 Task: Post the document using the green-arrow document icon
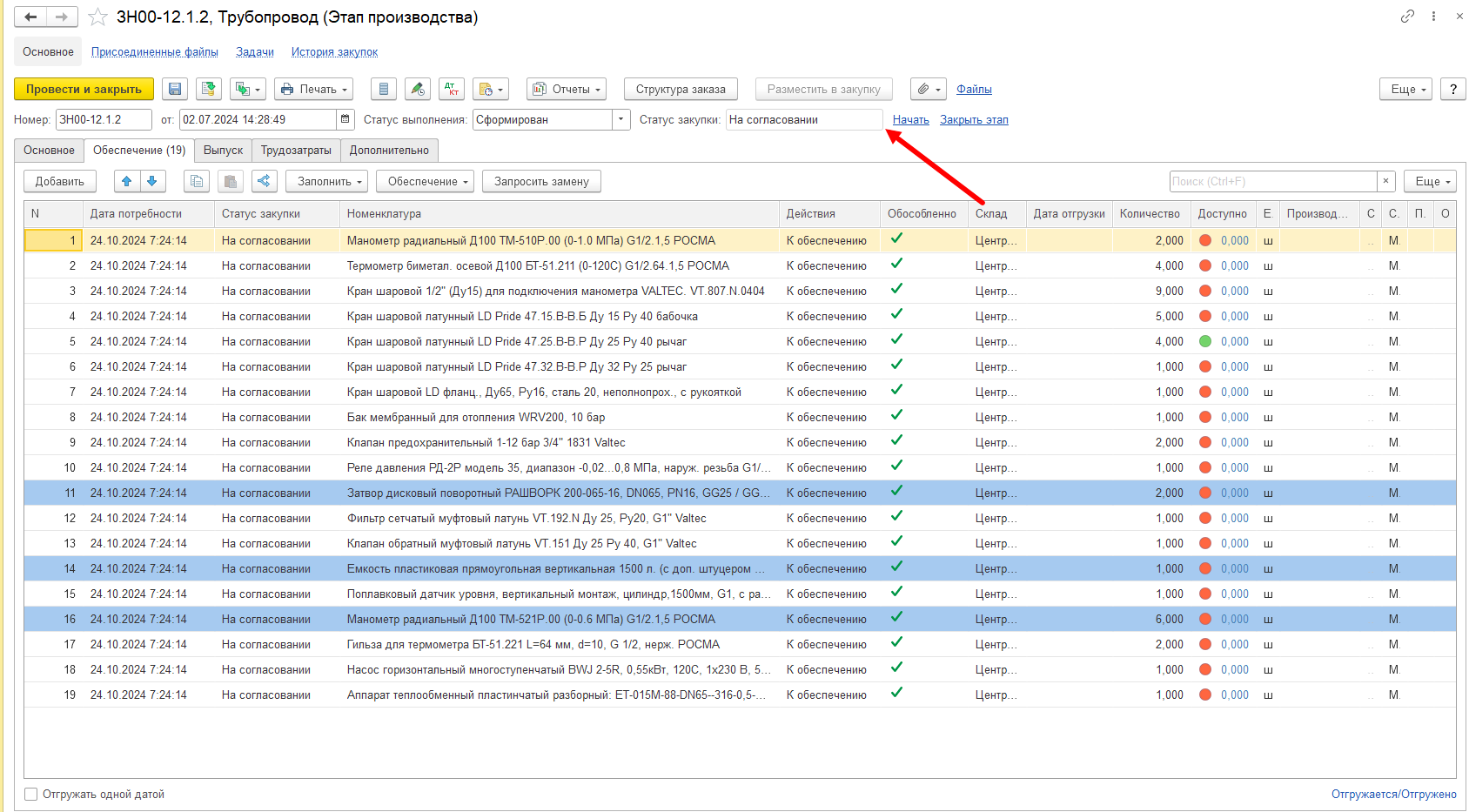tap(208, 89)
